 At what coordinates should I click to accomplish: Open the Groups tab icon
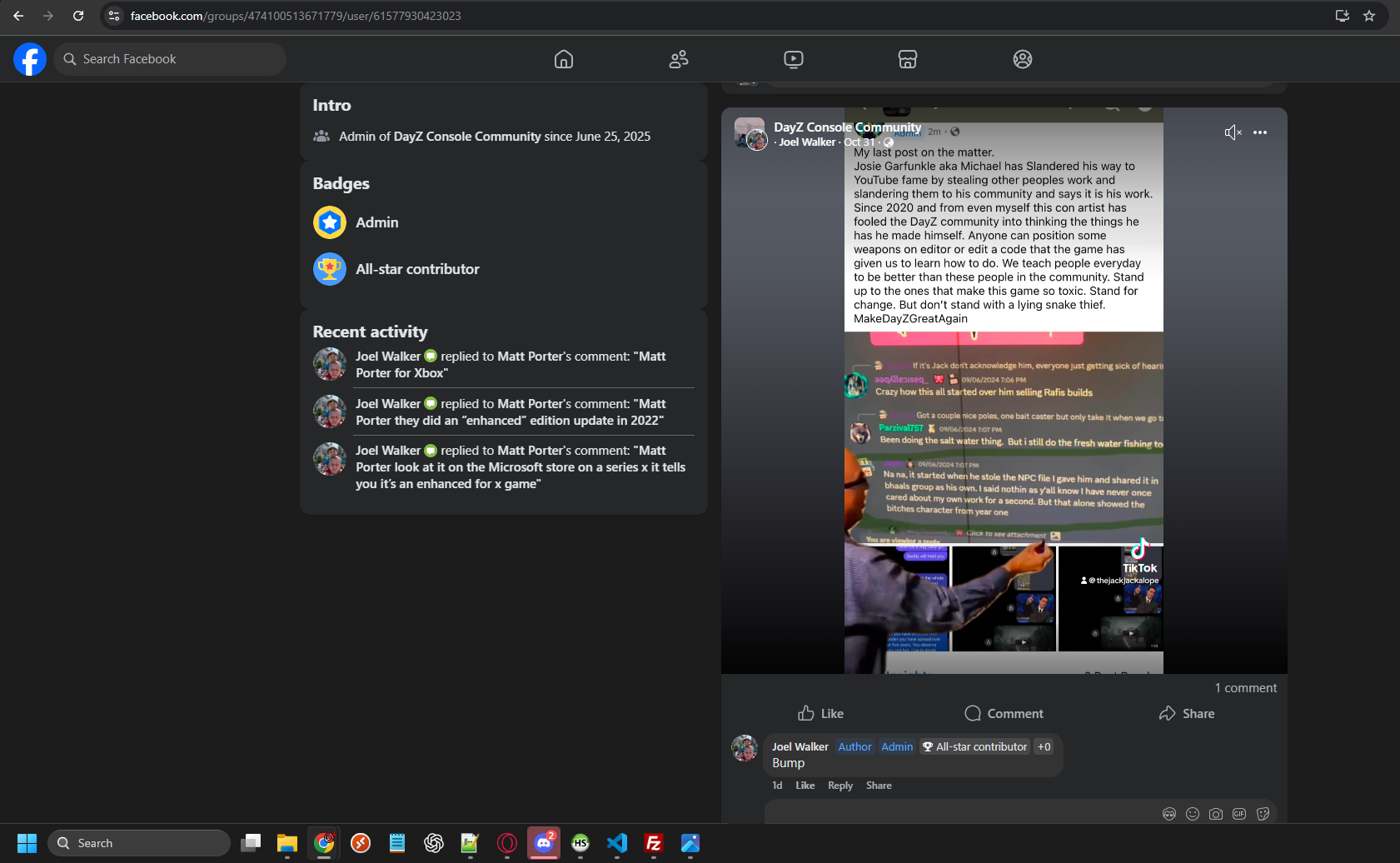point(1023,59)
